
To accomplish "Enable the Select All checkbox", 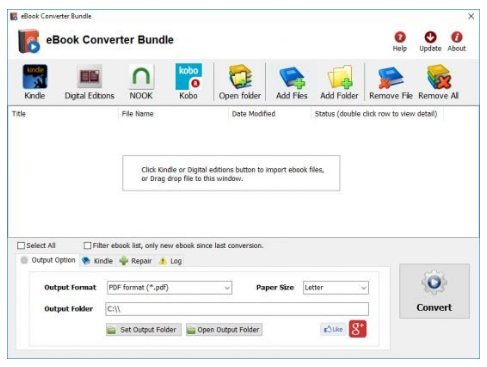I will pos(21,246).
